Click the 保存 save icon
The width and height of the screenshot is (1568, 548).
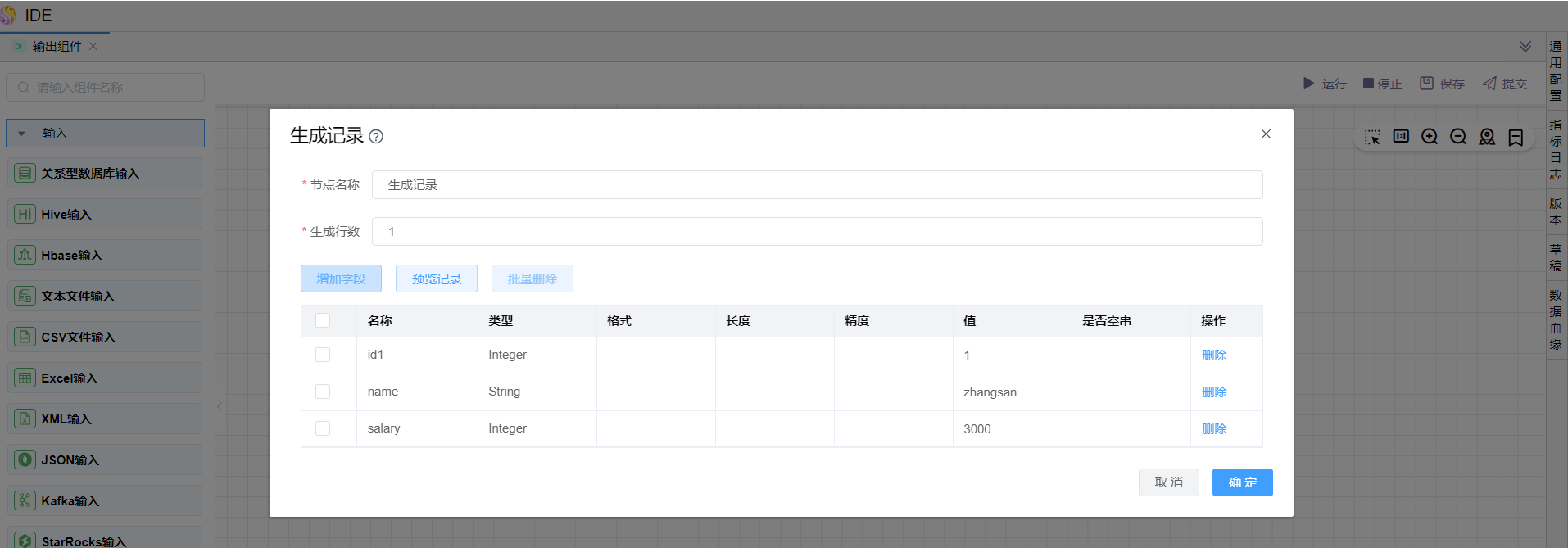pyautogui.click(x=1426, y=84)
